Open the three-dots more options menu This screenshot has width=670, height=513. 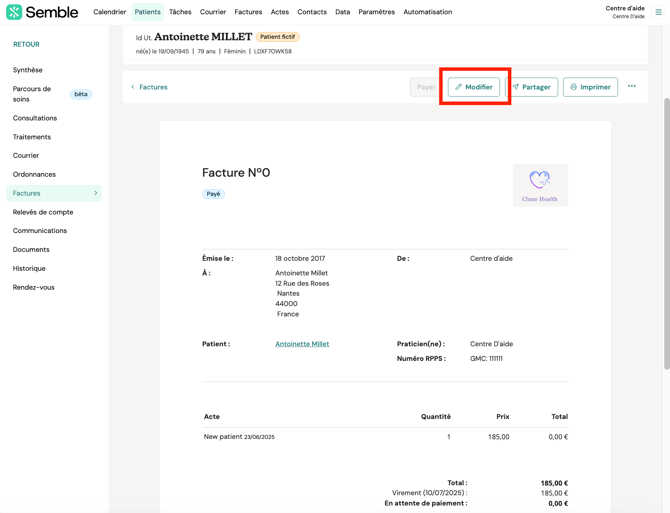[x=632, y=87]
